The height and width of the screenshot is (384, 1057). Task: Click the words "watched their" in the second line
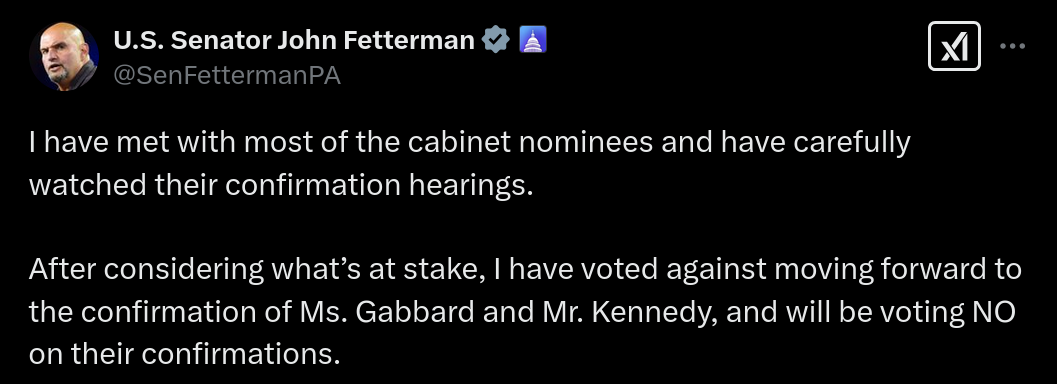coord(123,185)
